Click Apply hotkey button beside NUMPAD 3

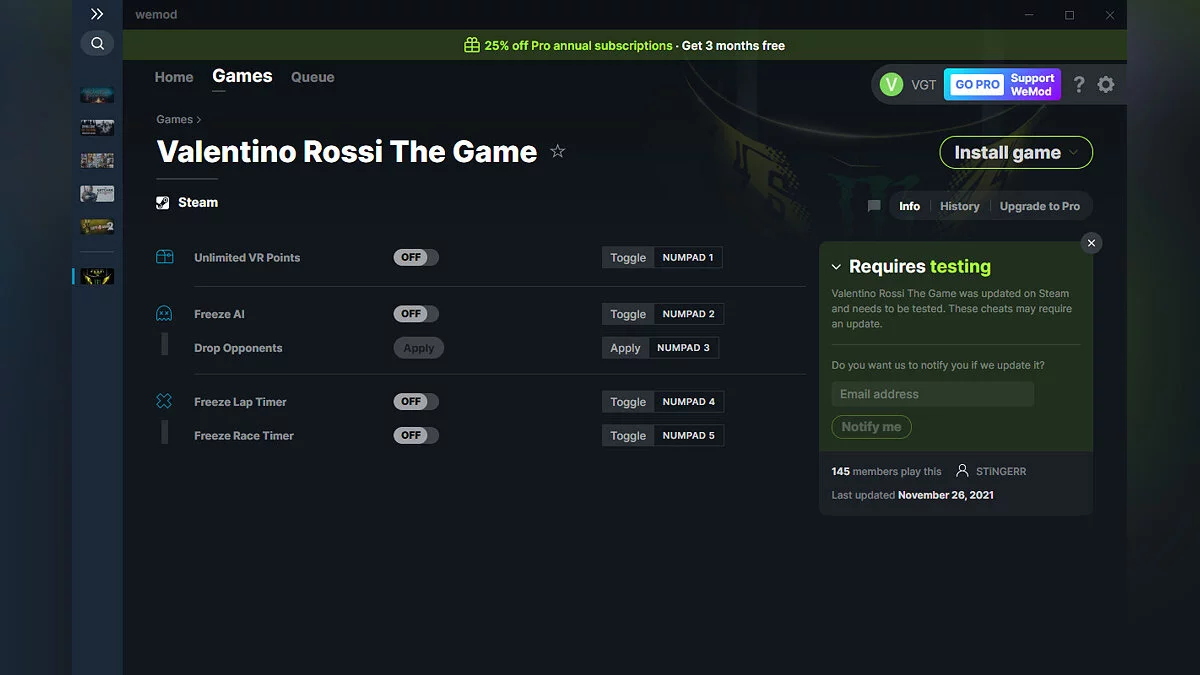tap(625, 348)
